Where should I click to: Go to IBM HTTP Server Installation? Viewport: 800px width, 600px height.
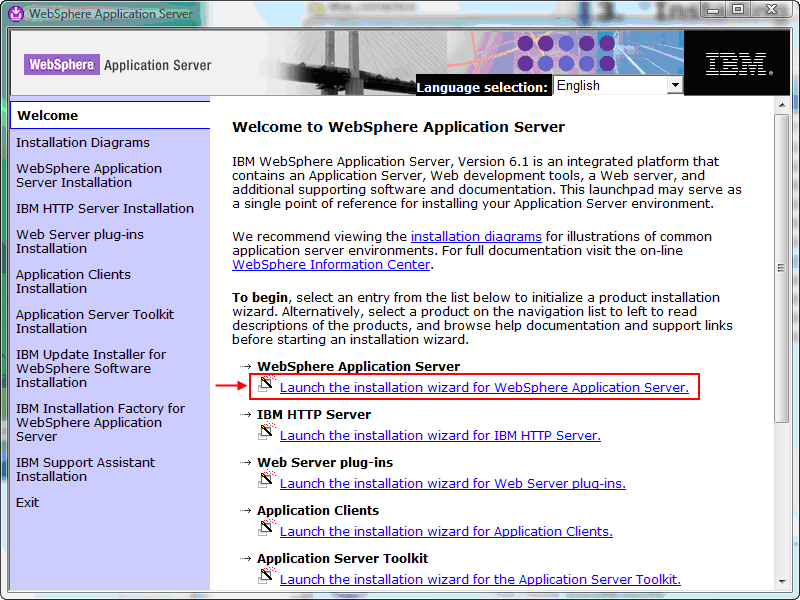coord(105,209)
